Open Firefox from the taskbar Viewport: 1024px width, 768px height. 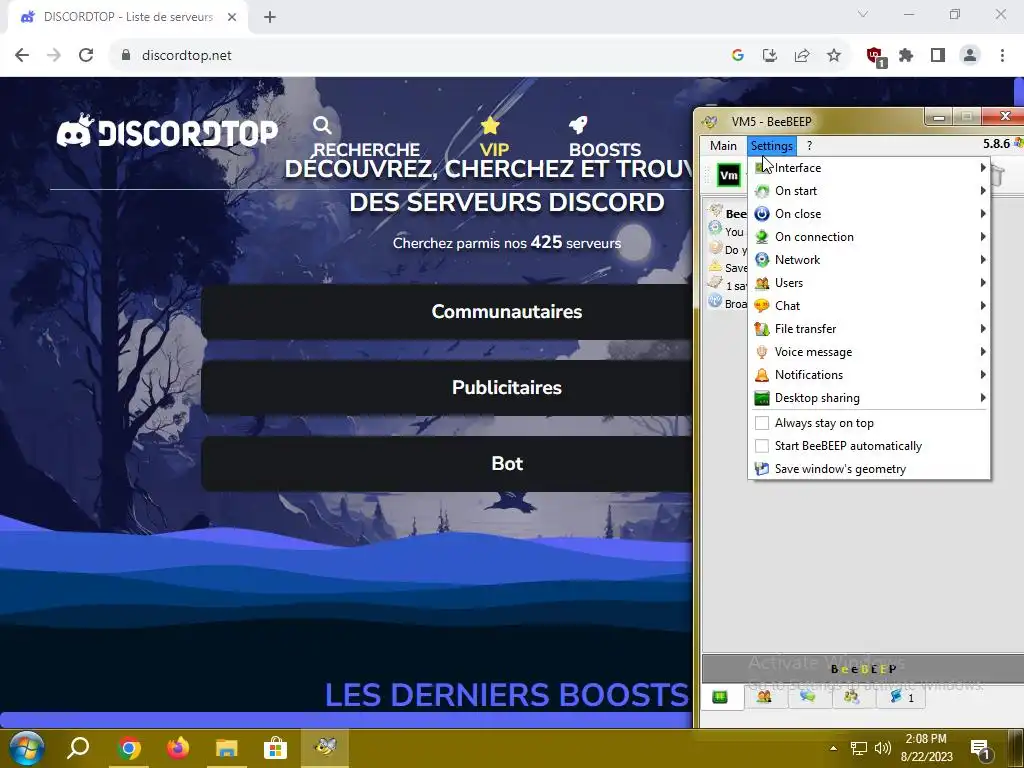click(178, 748)
